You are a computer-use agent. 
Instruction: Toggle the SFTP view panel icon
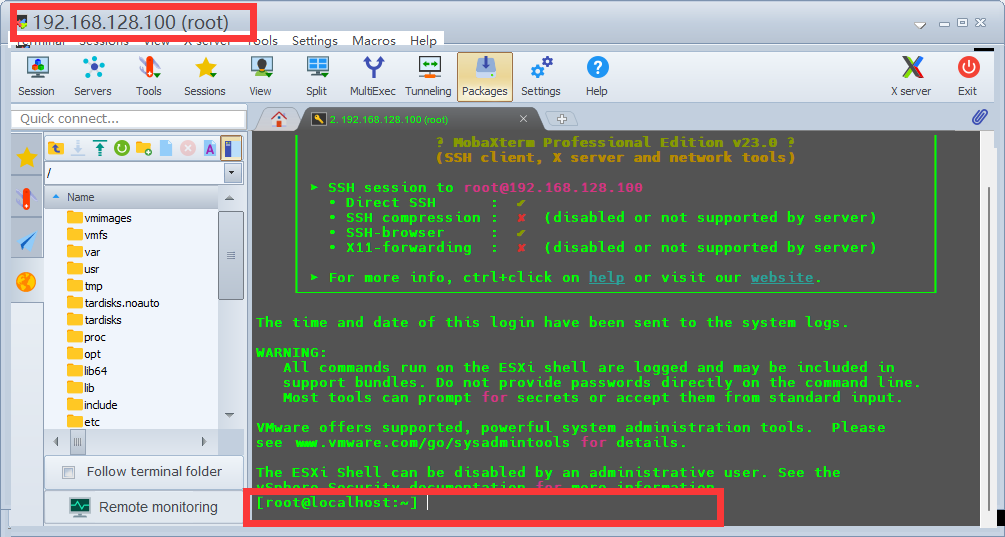click(x=231, y=148)
